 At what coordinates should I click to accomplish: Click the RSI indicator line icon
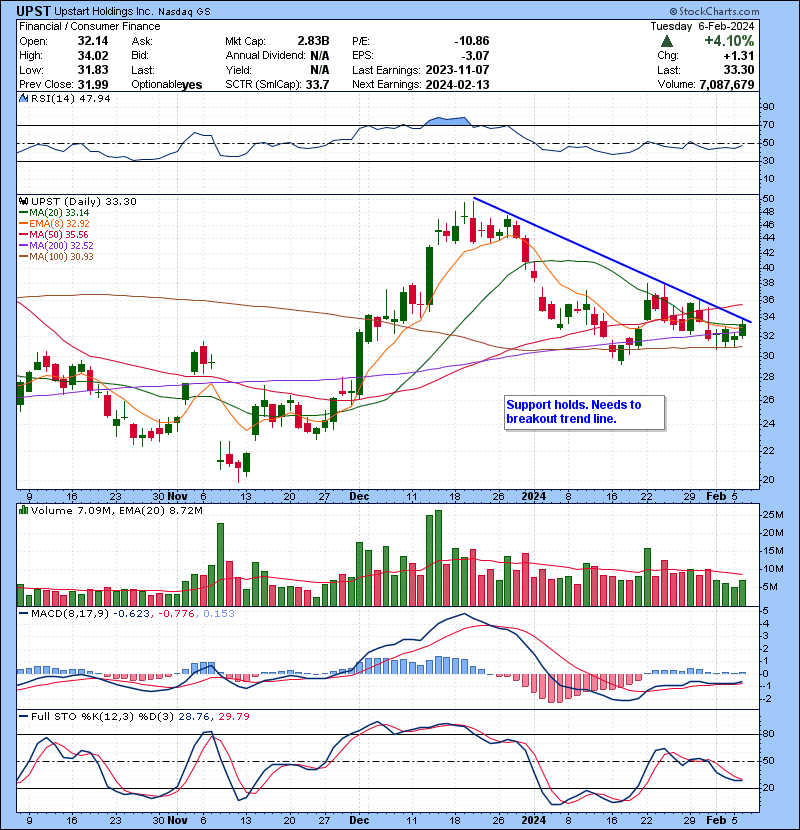[x=24, y=98]
